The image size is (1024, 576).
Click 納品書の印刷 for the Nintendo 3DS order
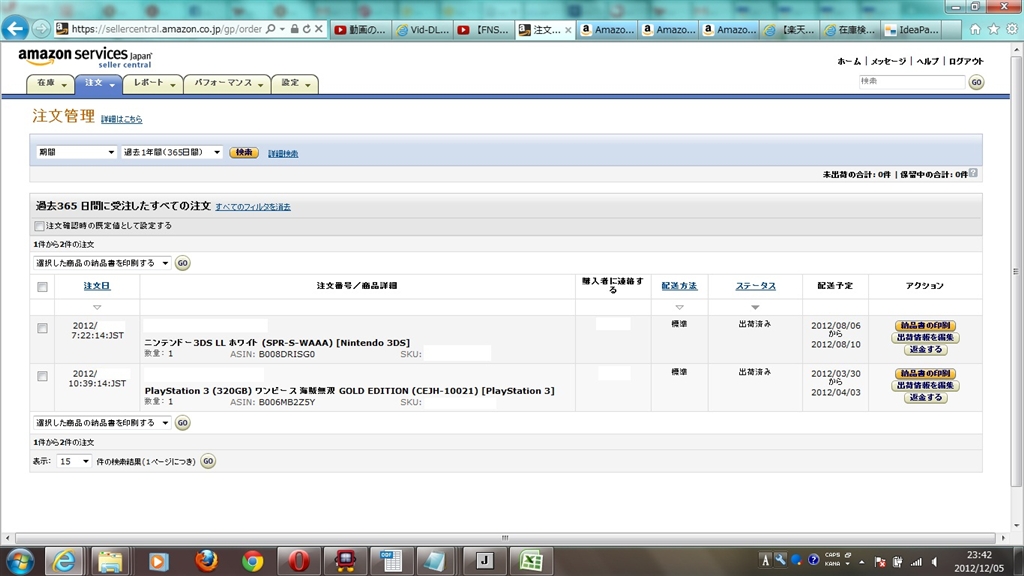coord(925,325)
